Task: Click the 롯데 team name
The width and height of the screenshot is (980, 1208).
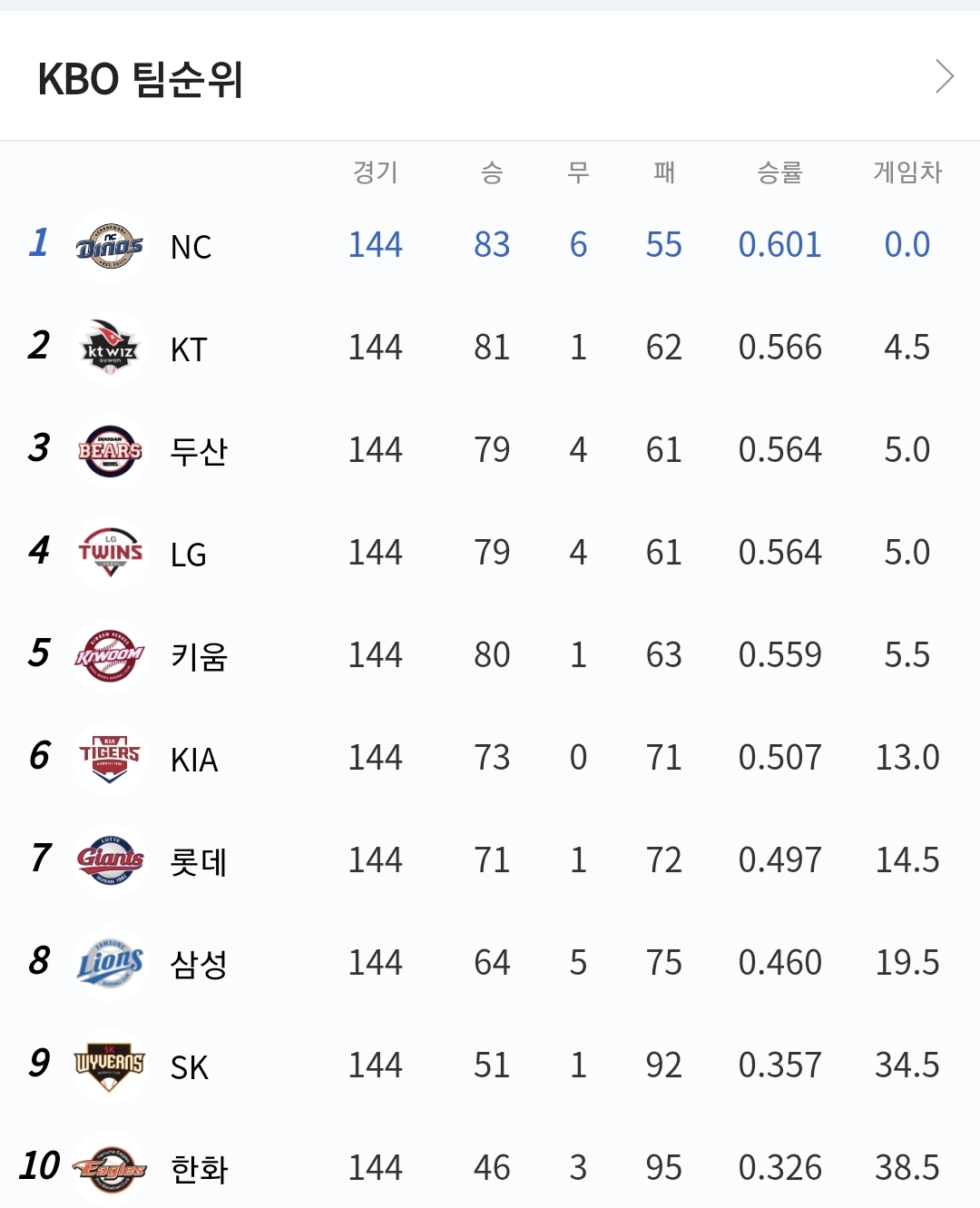Action: pyautogui.click(x=199, y=861)
